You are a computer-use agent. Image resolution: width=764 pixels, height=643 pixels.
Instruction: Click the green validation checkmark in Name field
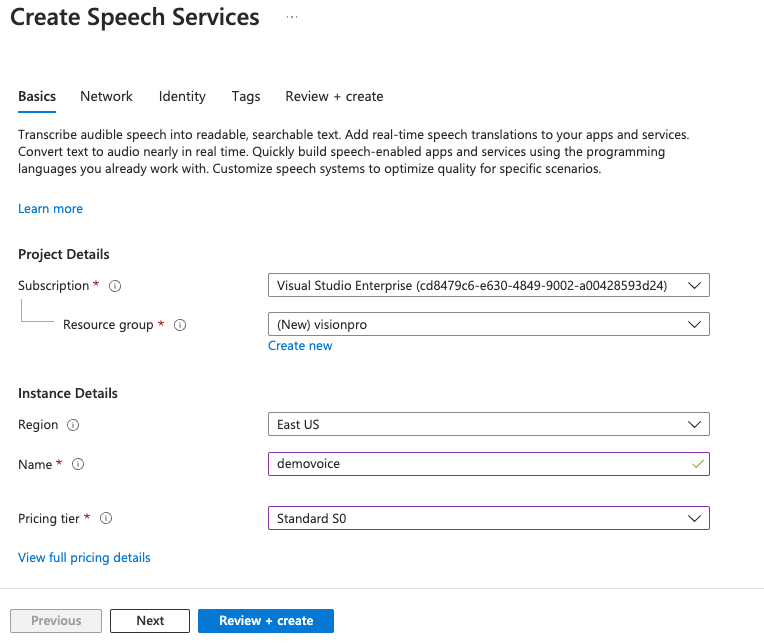pyautogui.click(x=698, y=464)
